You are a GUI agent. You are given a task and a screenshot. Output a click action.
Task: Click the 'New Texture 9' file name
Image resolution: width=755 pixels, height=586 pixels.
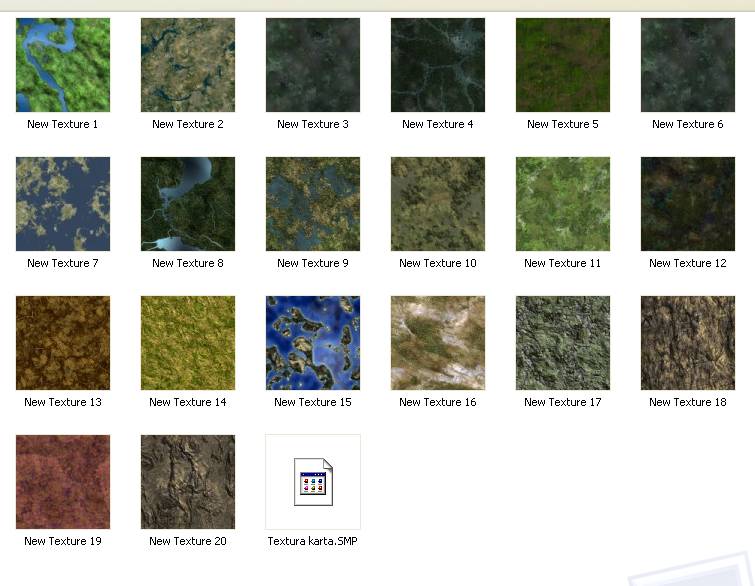click(x=313, y=263)
